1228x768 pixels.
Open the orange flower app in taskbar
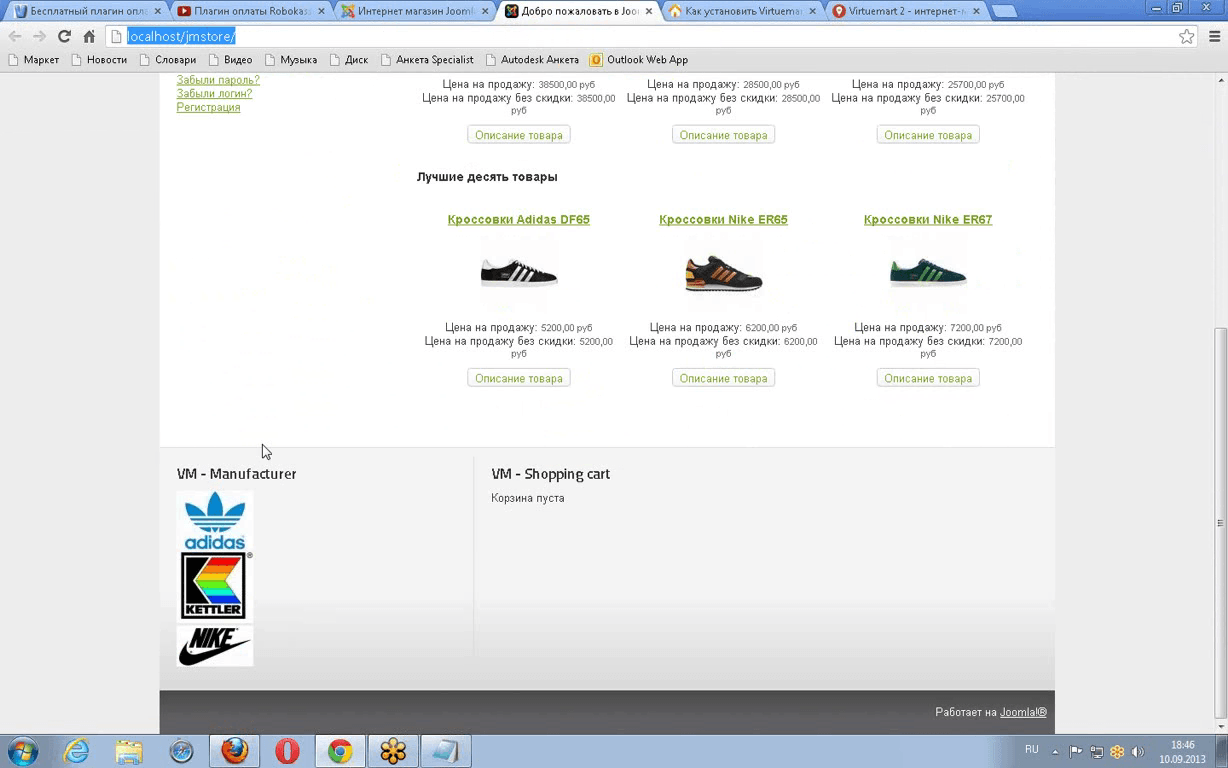[393, 751]
